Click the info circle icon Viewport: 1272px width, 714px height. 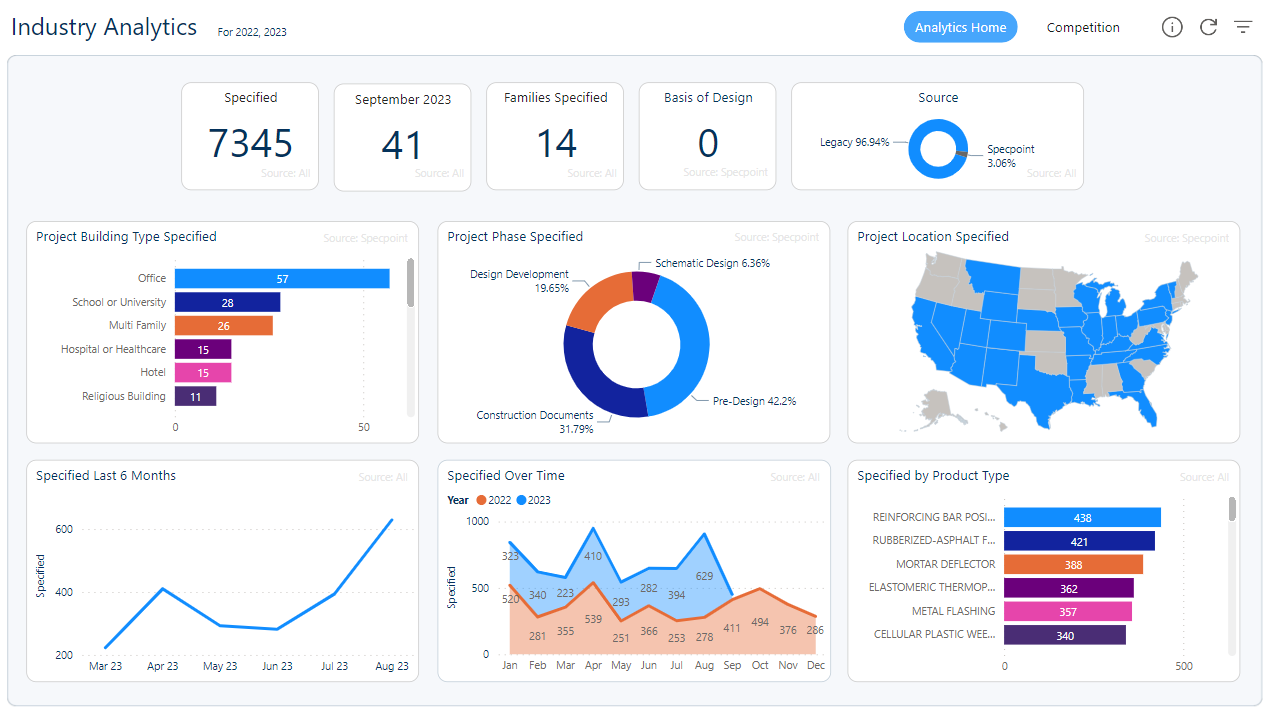pyautogui.click(x=1172, y=27)
